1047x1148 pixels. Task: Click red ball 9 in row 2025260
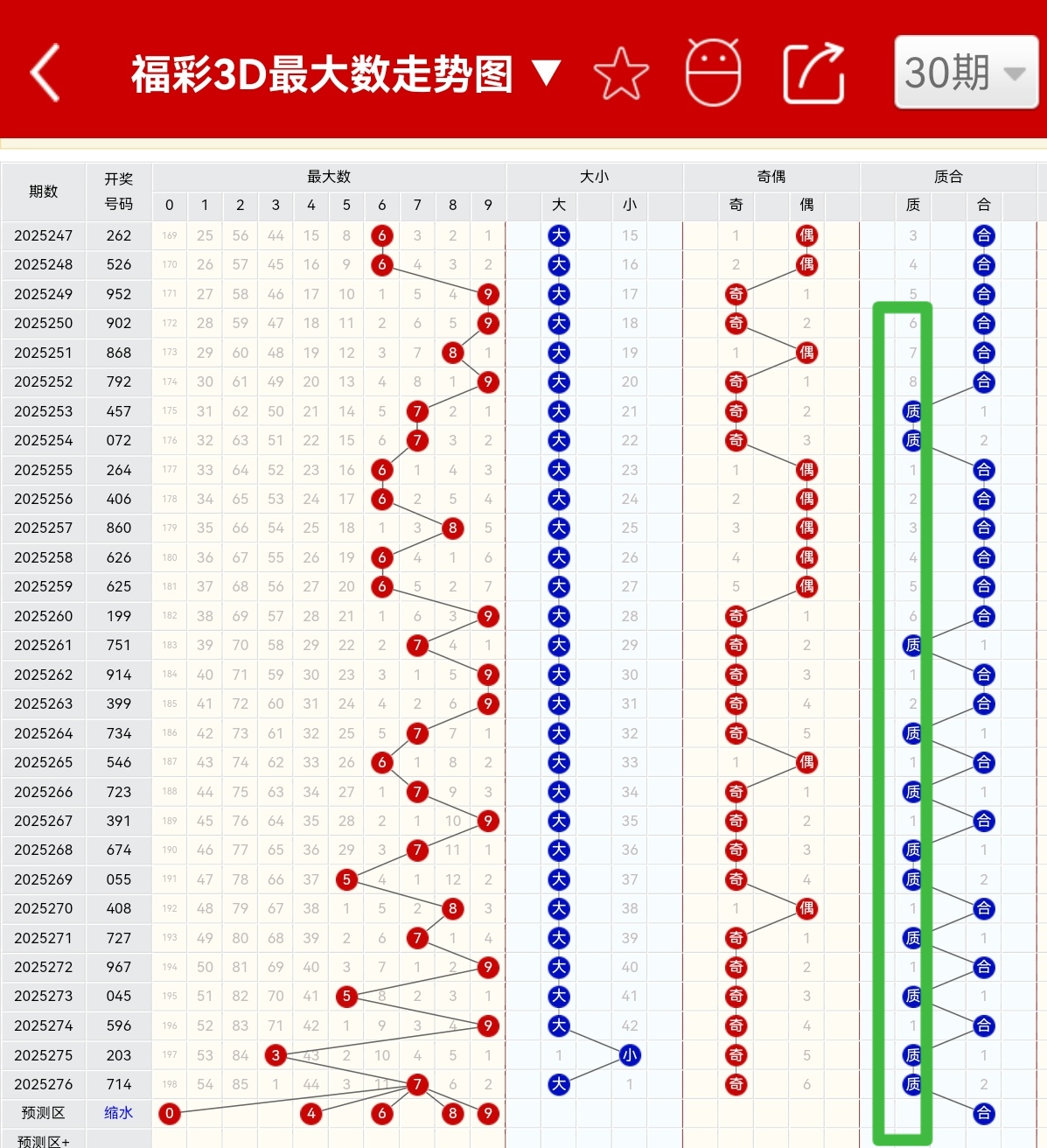click(x=488, y=616)
